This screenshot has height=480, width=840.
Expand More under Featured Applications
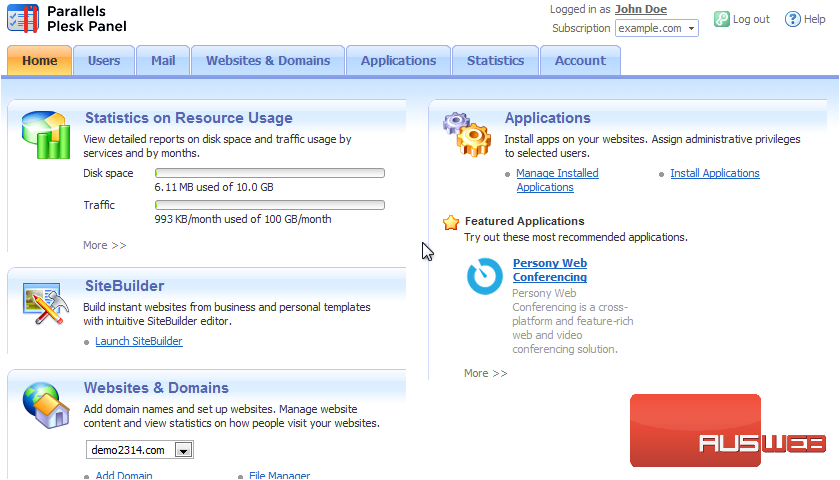(x=485, y=373)
